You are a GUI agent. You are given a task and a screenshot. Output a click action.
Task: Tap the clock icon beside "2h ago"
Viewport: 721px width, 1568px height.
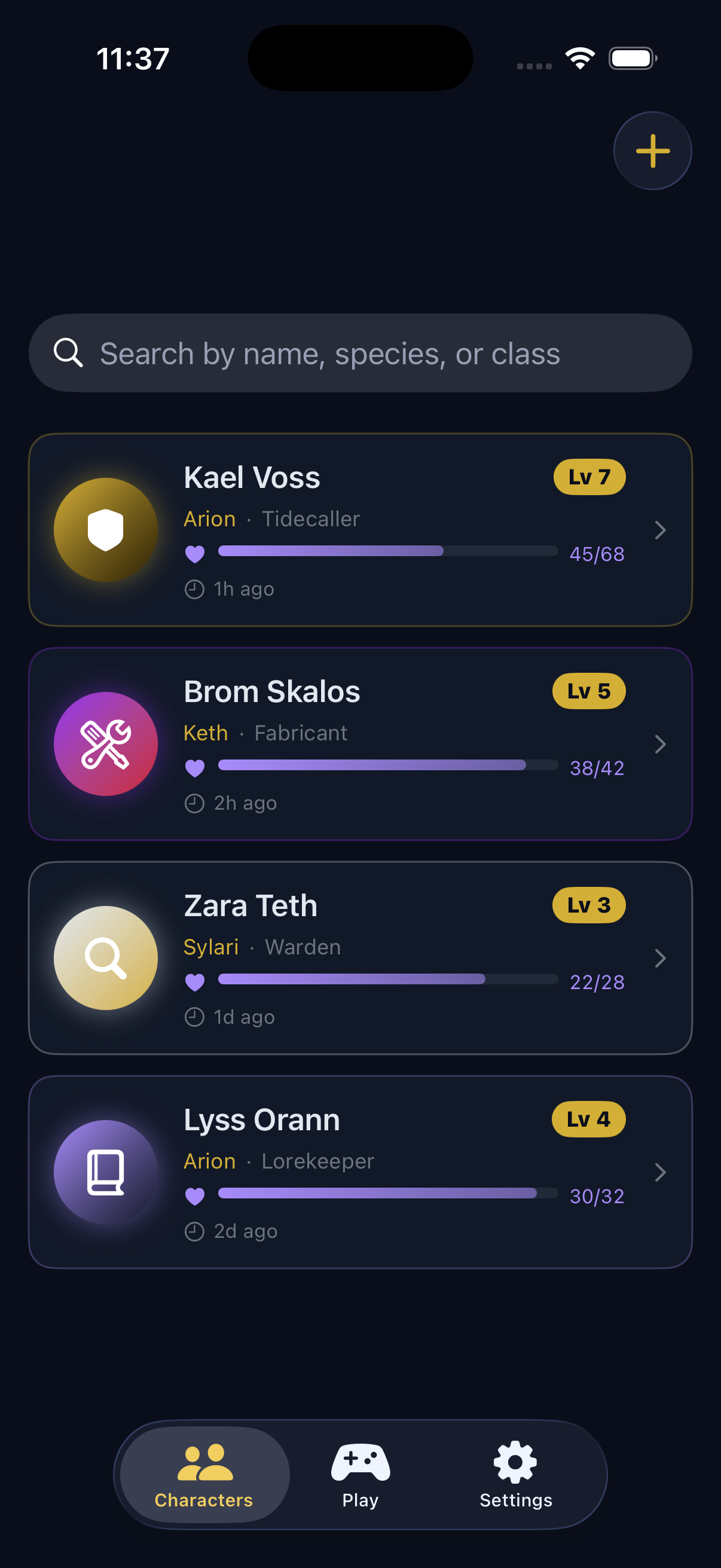pyautogui.click(x=194, y=804)
